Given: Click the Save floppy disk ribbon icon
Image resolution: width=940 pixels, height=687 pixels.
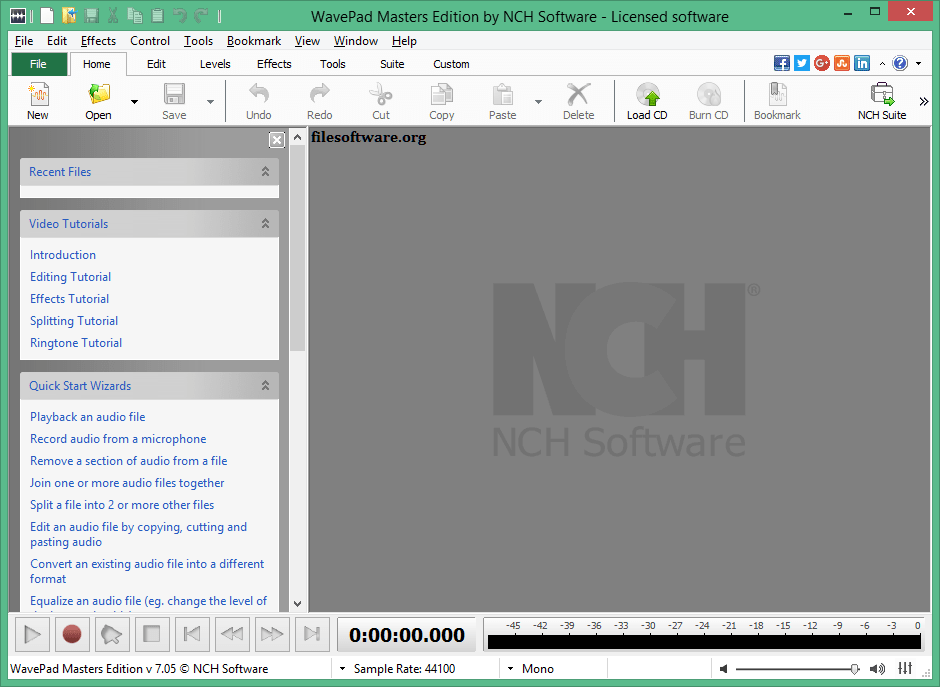Looking at the screenshot, I should click(x=174, y=95).
